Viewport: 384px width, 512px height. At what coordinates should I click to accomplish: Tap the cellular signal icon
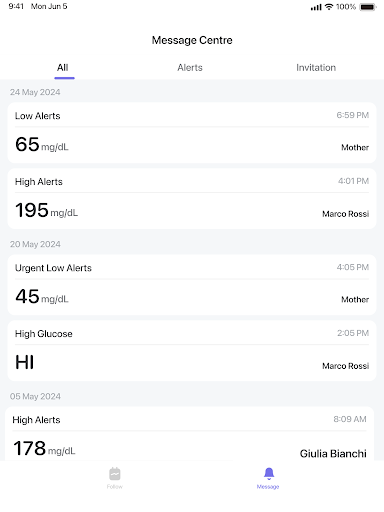pos(316,7)
